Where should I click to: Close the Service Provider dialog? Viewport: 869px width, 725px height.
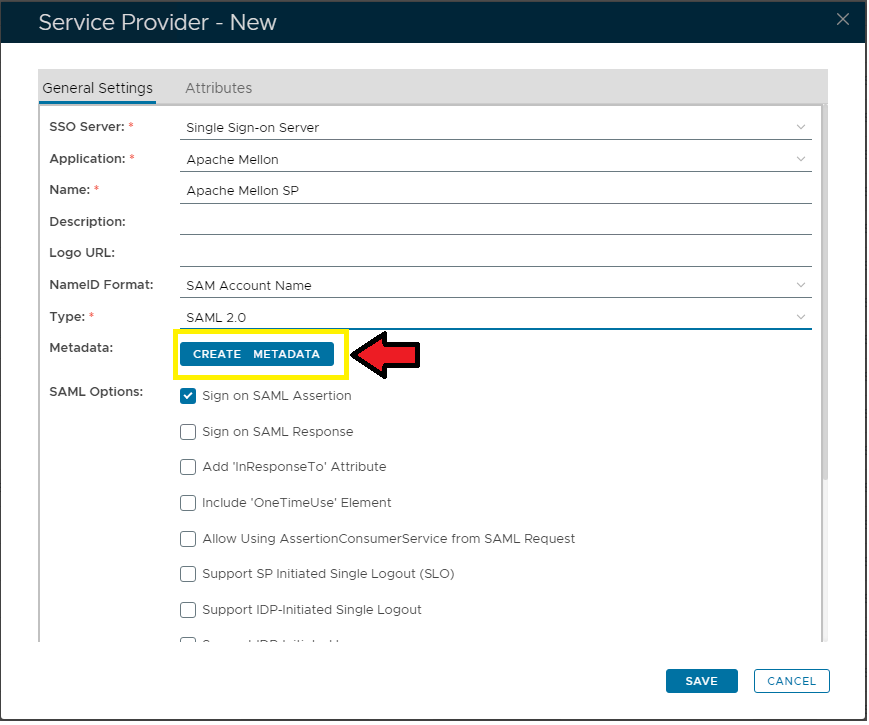point(843,19)
